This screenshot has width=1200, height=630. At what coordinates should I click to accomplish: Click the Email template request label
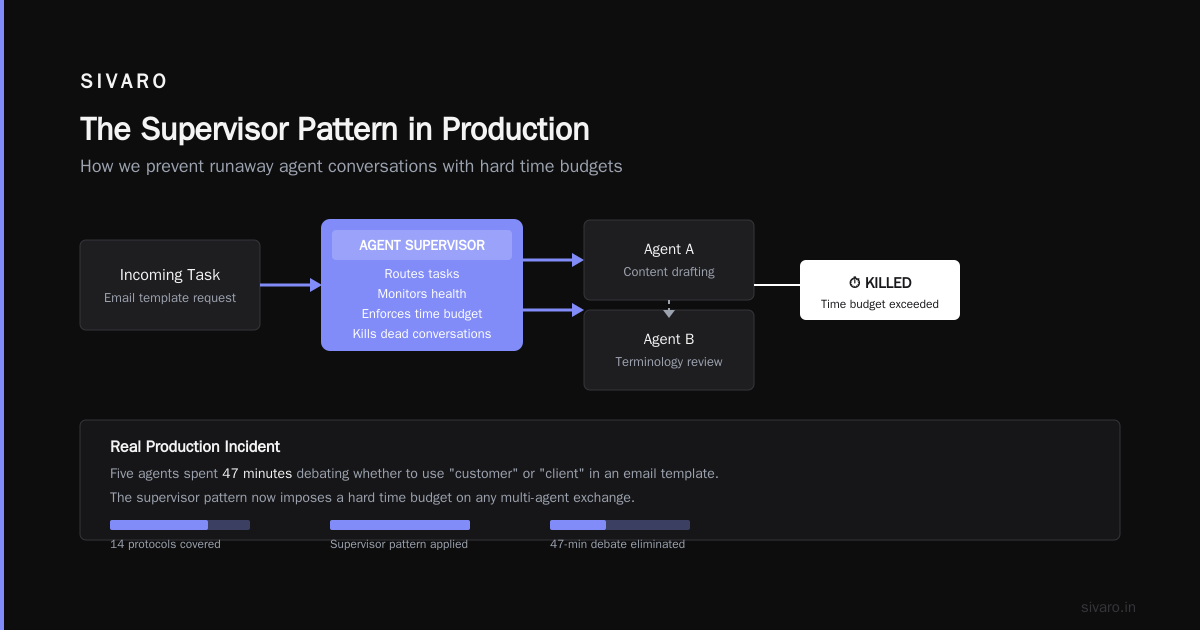(170, 298)
